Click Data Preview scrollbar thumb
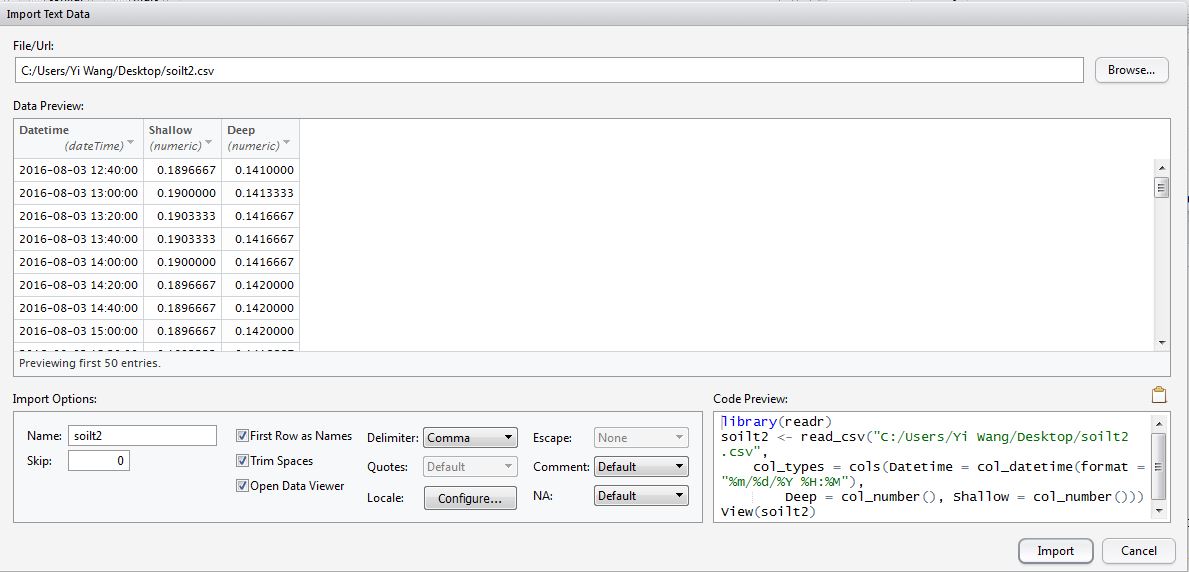Viewport: 1189px width, 572px height. pyautogui.click(x=1161, y=187)
